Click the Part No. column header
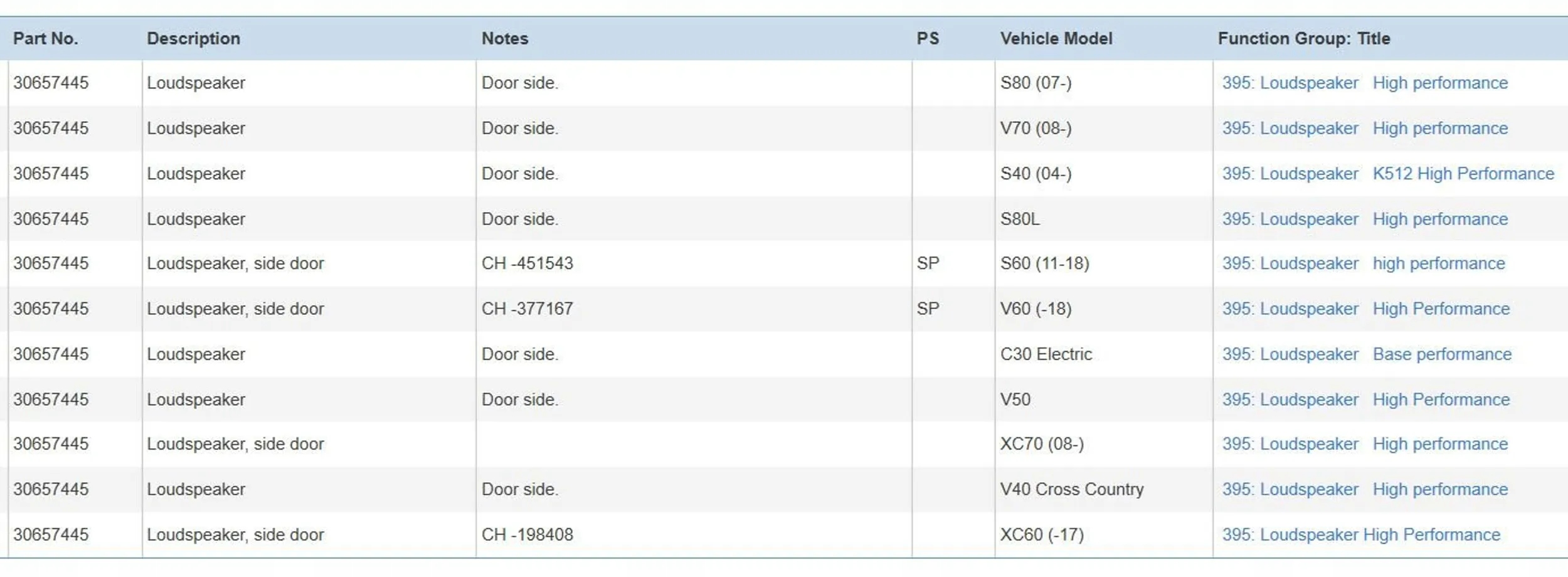The image size is (1568, 577). 46,39
